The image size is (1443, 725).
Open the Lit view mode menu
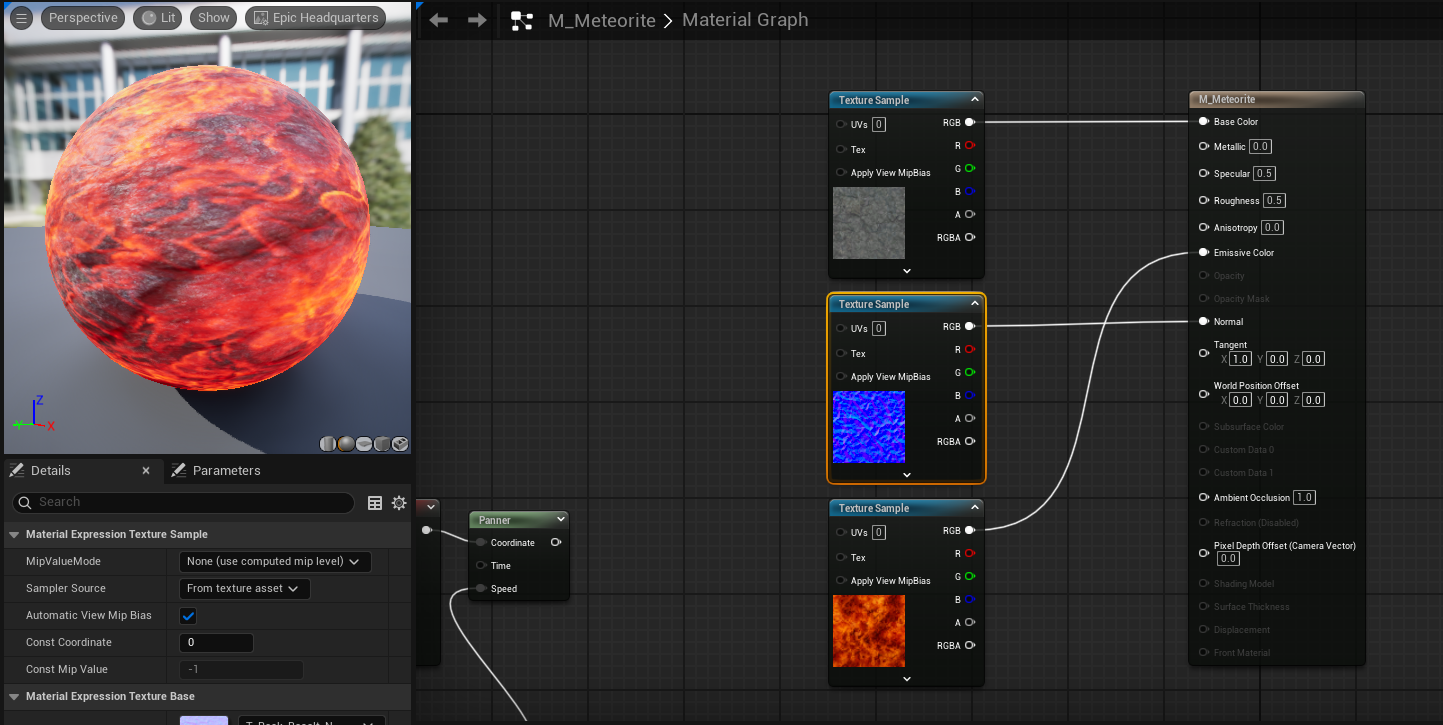click(158, 18)
